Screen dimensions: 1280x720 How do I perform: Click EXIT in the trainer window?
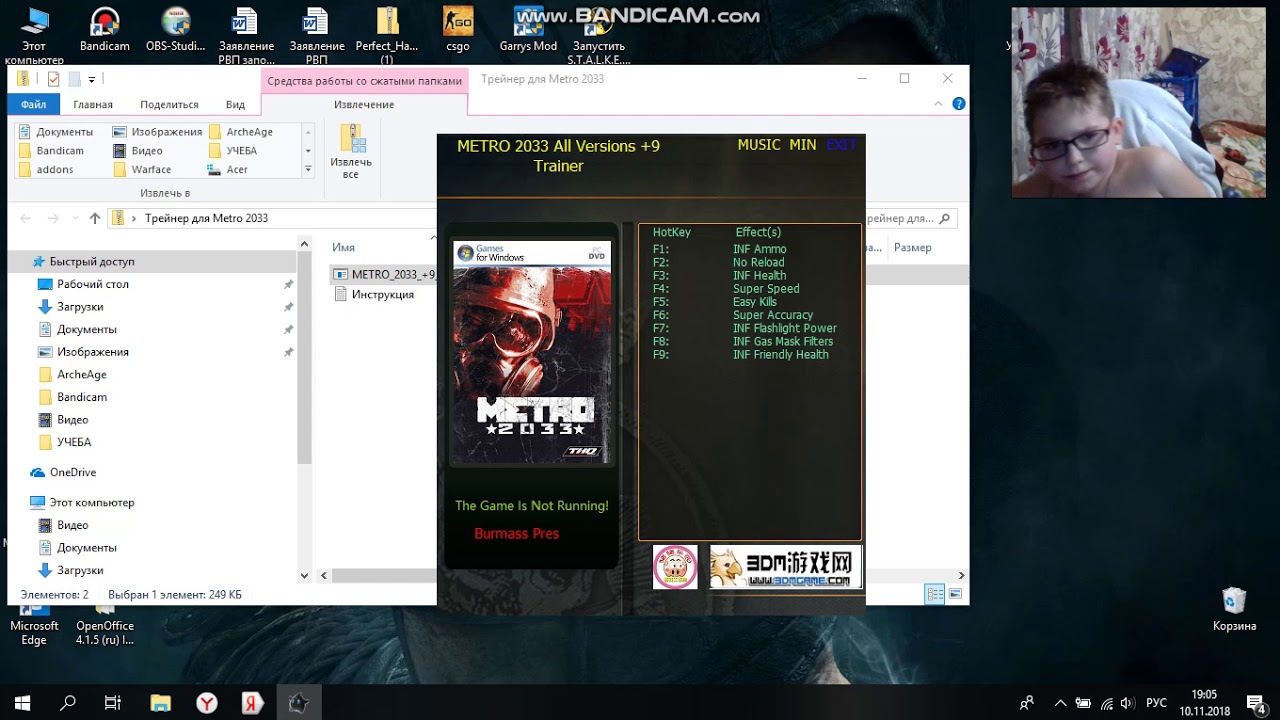pos(841,145)
